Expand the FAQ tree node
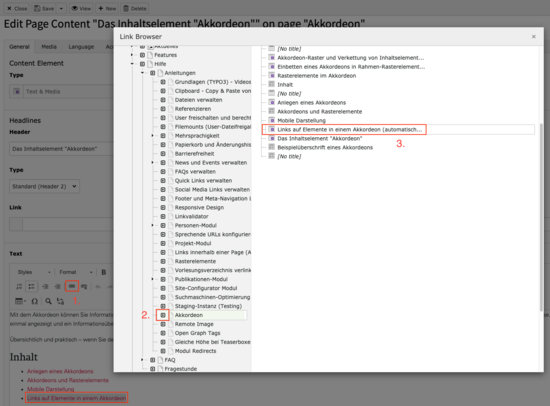The height and width of the screenshot is (406, 550). pyautogui.click(x=142, y=360)
